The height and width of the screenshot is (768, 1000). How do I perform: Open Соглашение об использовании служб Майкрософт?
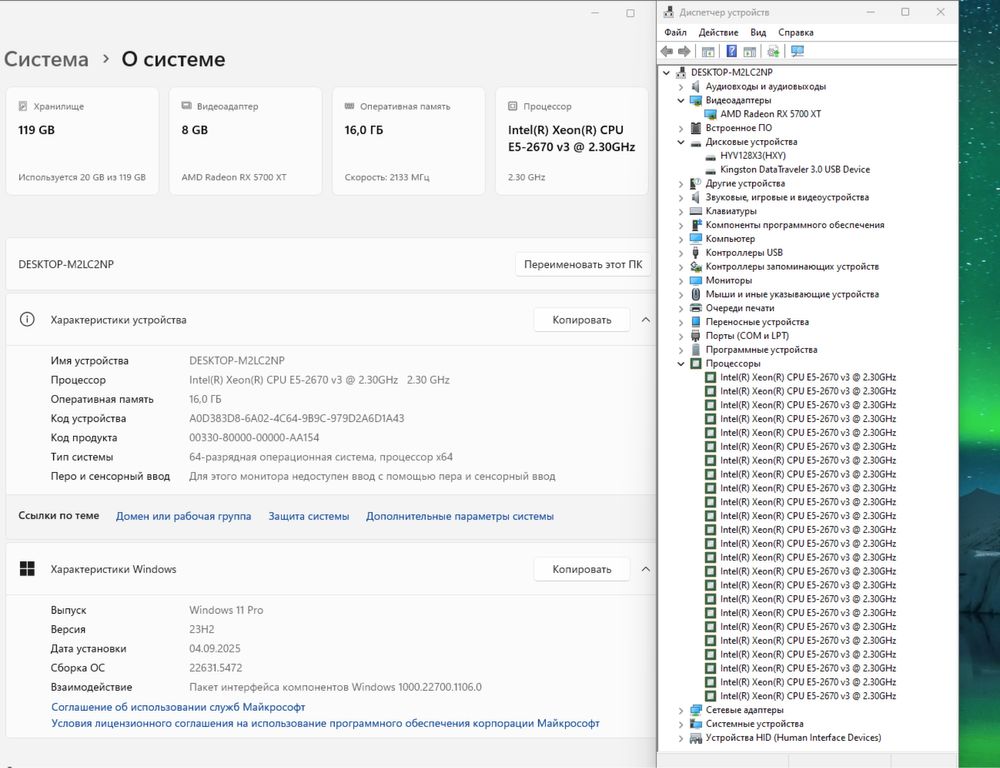[179, 707]
